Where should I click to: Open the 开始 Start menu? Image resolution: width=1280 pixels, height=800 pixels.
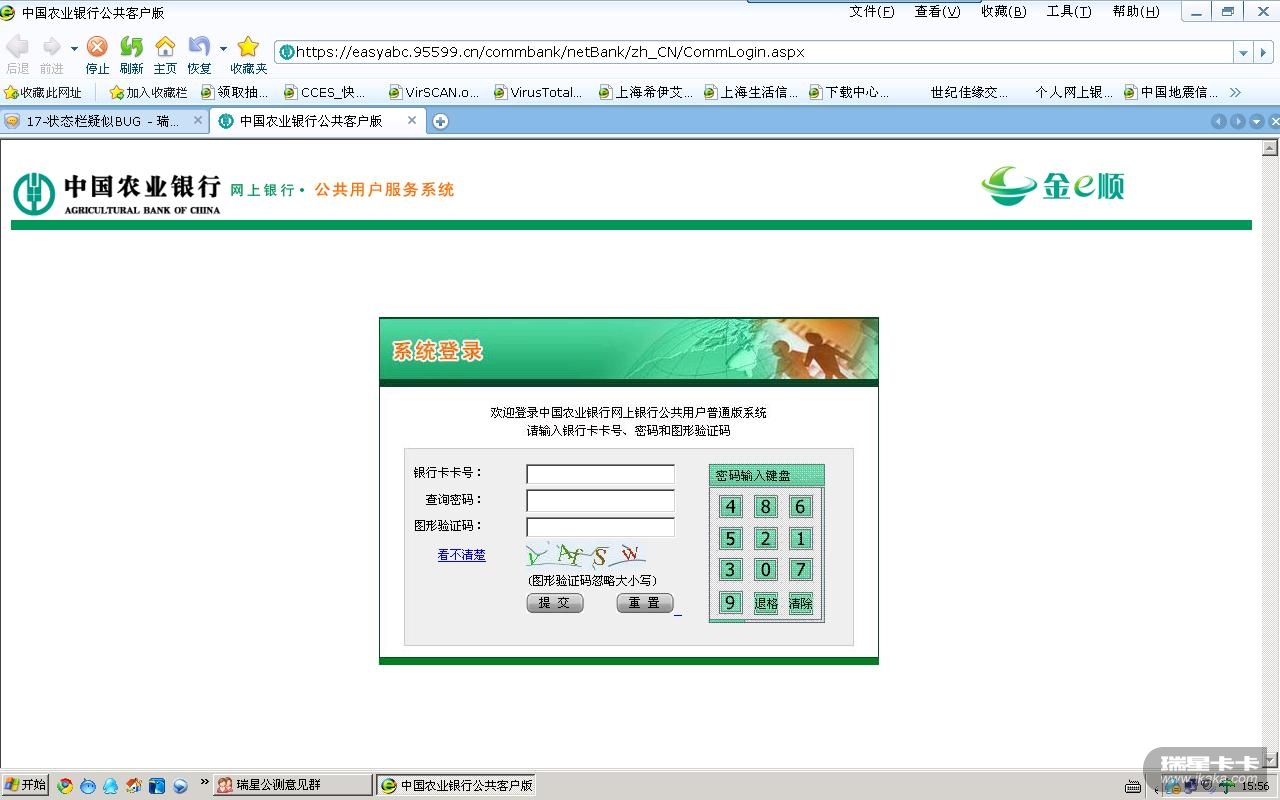[25, 785]
